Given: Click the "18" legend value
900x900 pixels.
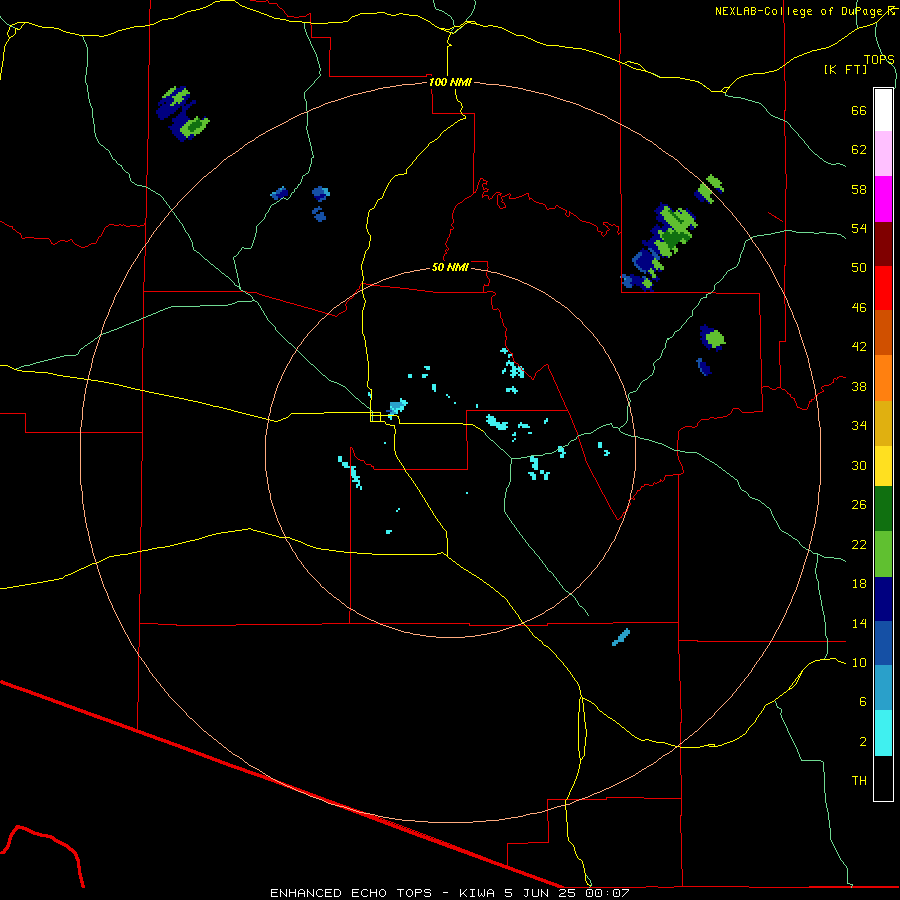Looking at the screenshot, I should click(x=859, y=584).
